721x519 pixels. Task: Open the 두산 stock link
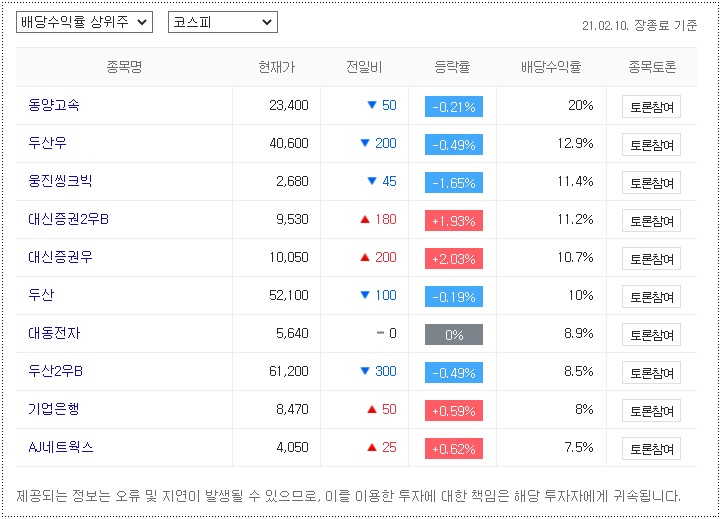(x=41, y=295)
